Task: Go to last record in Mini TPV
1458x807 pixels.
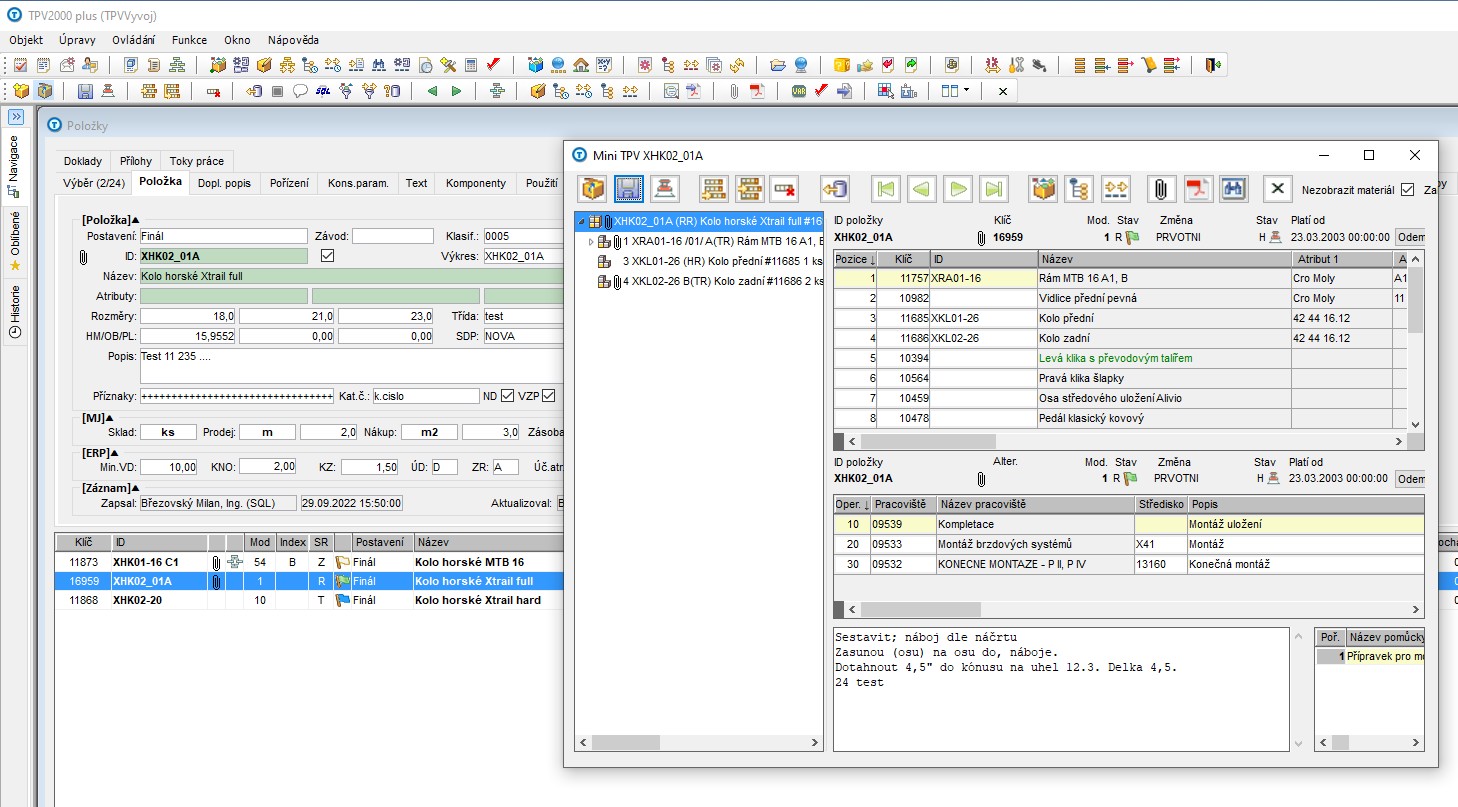Action: pos(993,189)
